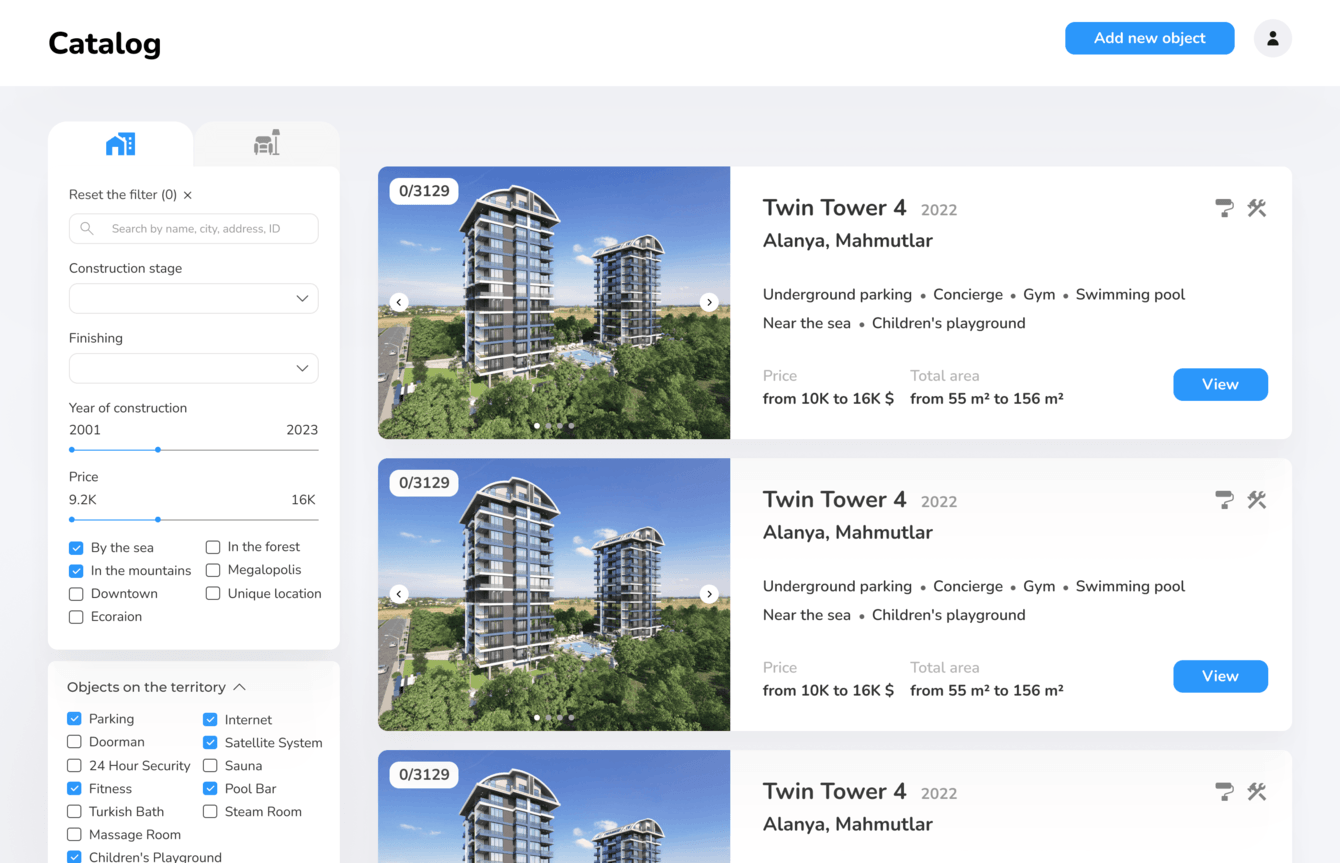
Task: Switch to the furniture interior tab
Action: (x=266, y=145)
